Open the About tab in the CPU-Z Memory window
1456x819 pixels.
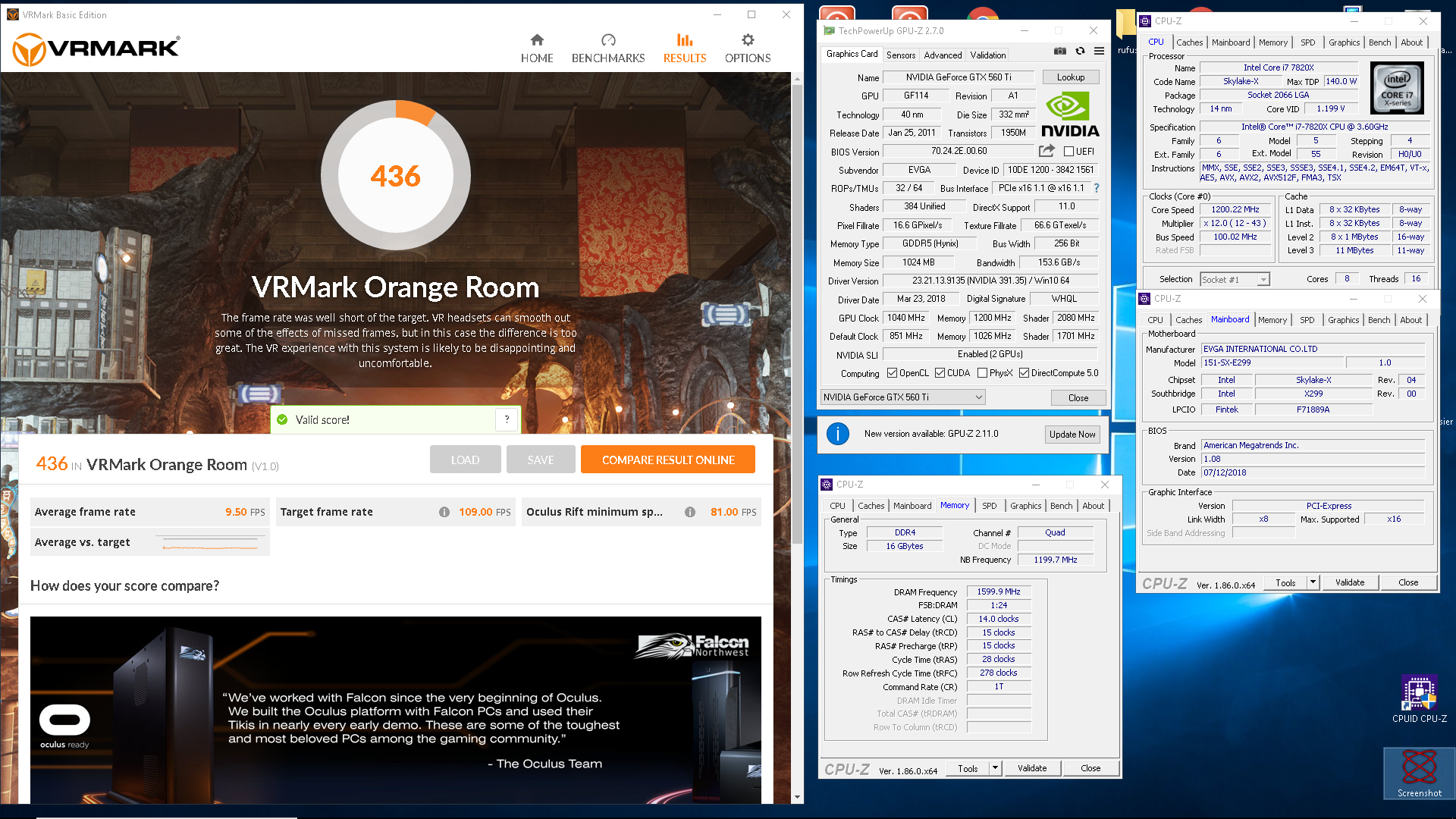1093,506
